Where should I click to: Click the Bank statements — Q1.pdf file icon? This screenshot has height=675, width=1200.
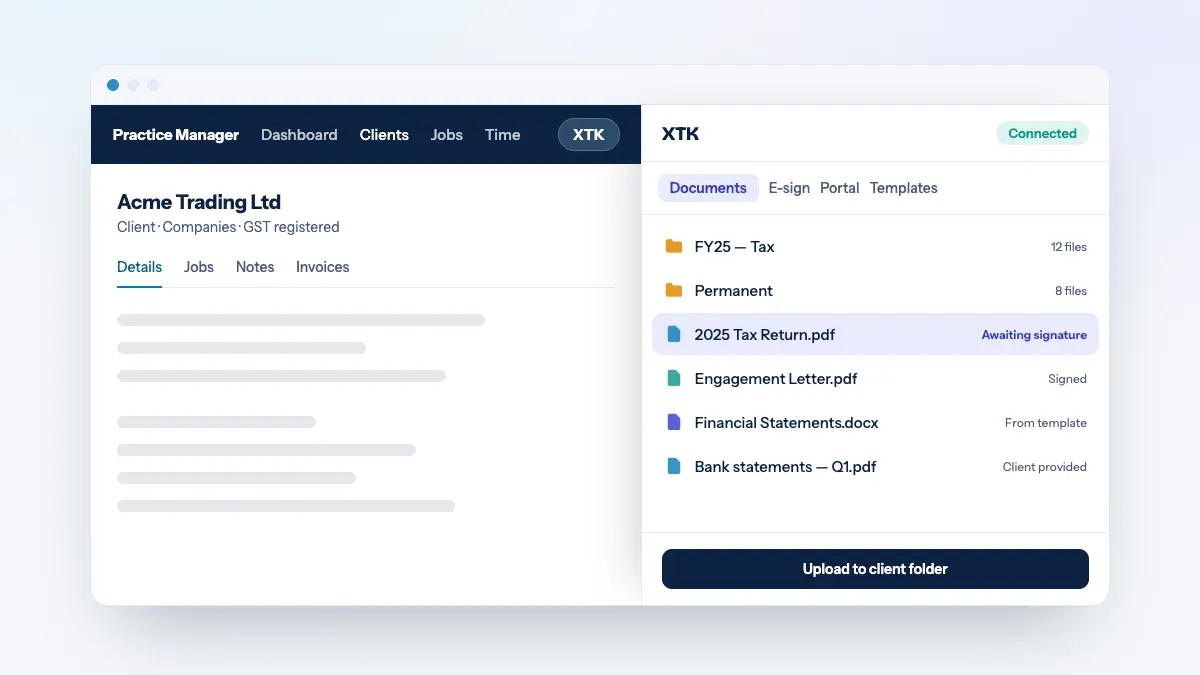(x=674, y=466)
